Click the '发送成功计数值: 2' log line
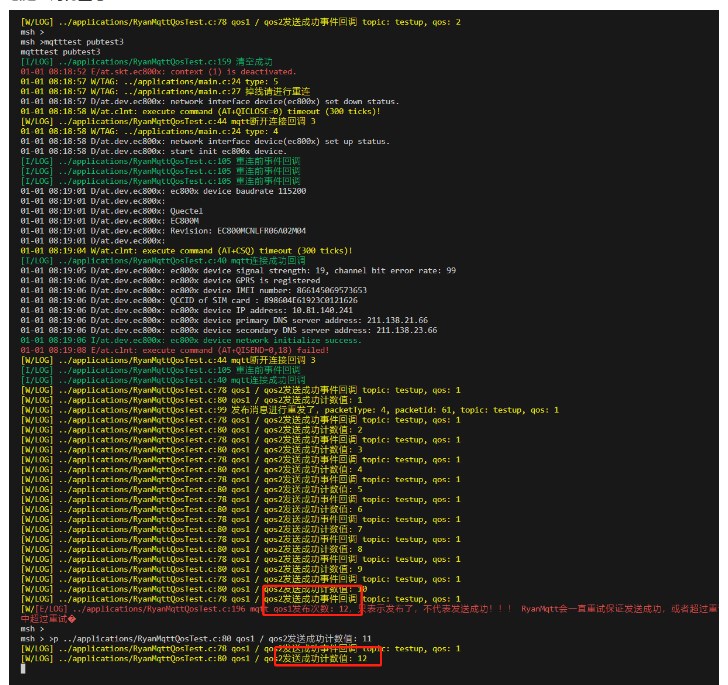This screenshot has width=728, height=685. 192,430
